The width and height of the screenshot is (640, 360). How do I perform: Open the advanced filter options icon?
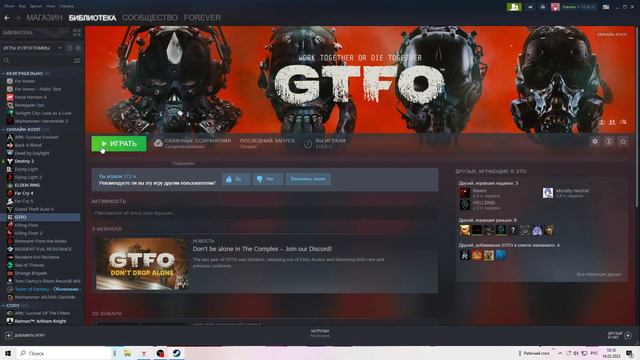point(77,61)
